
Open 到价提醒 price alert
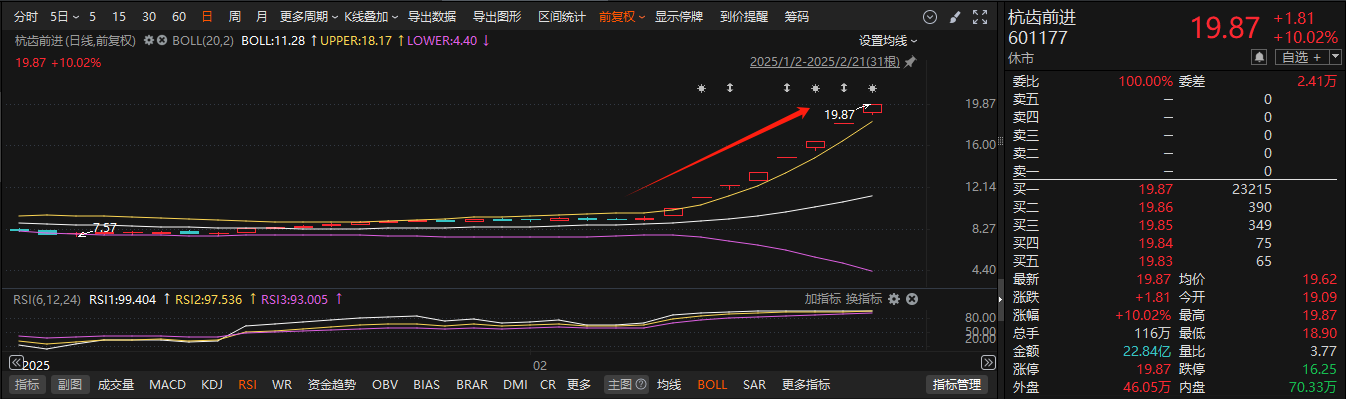tap(744, 17)
